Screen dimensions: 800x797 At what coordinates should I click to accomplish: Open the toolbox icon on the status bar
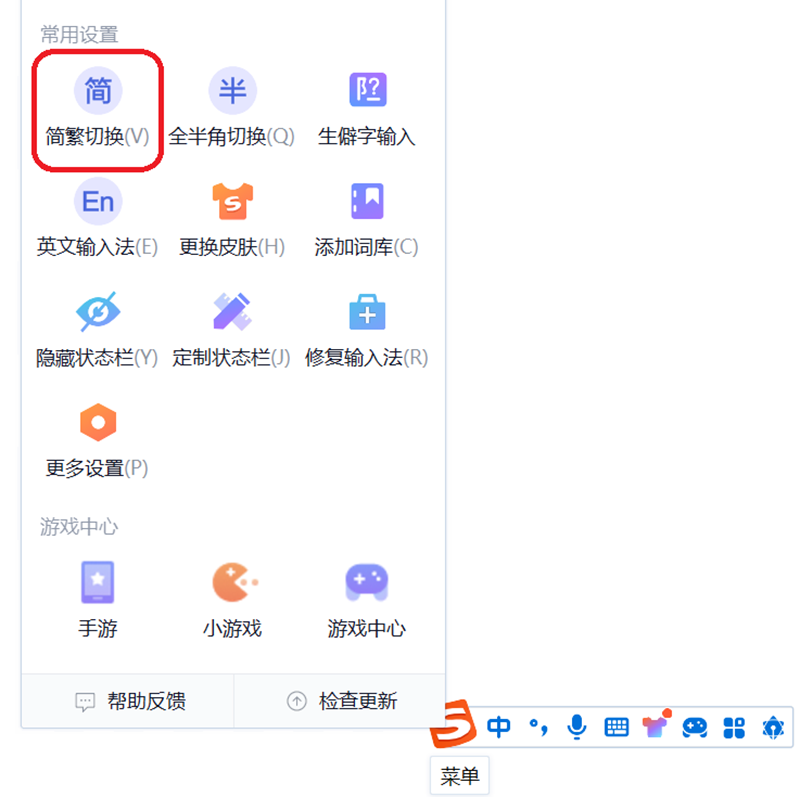tap(733, 728)
